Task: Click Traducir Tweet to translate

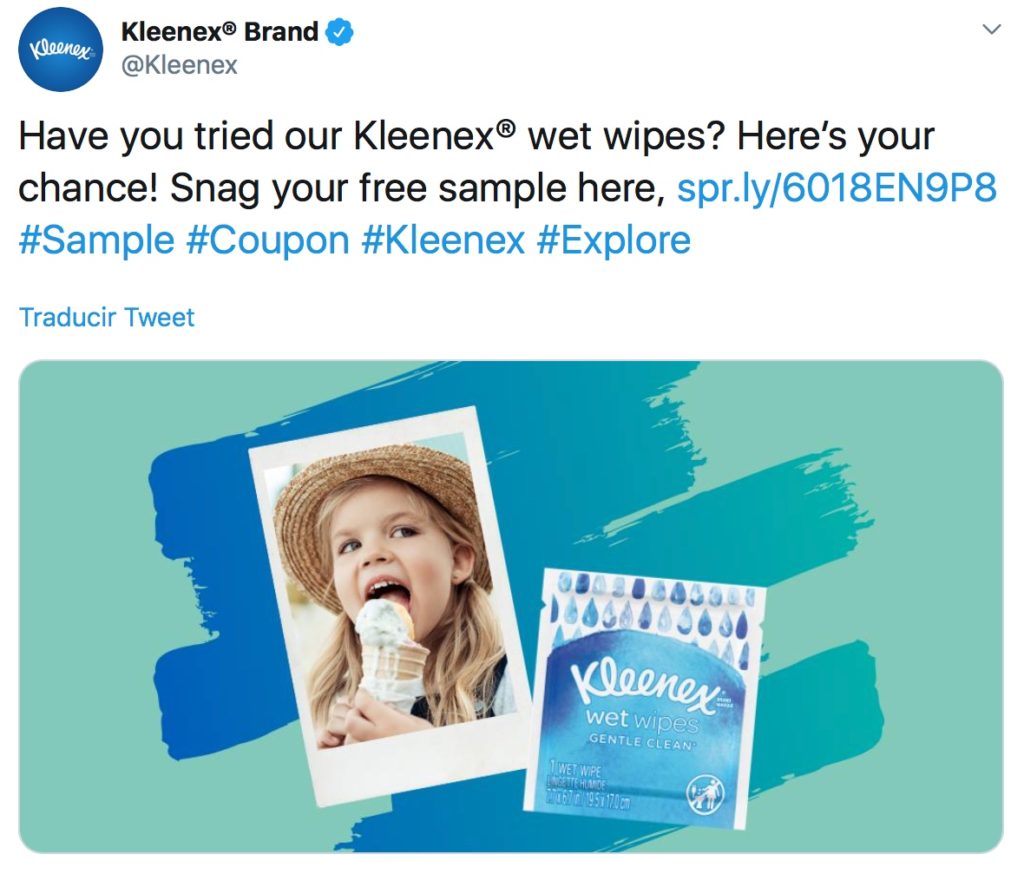Action: click(107, 317)
